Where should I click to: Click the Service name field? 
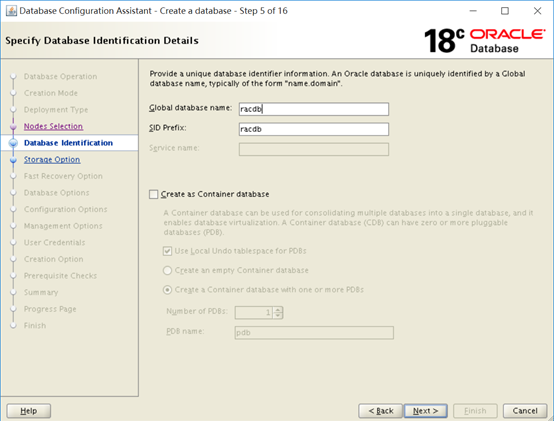pyautogui.click(x=314, y=149)
